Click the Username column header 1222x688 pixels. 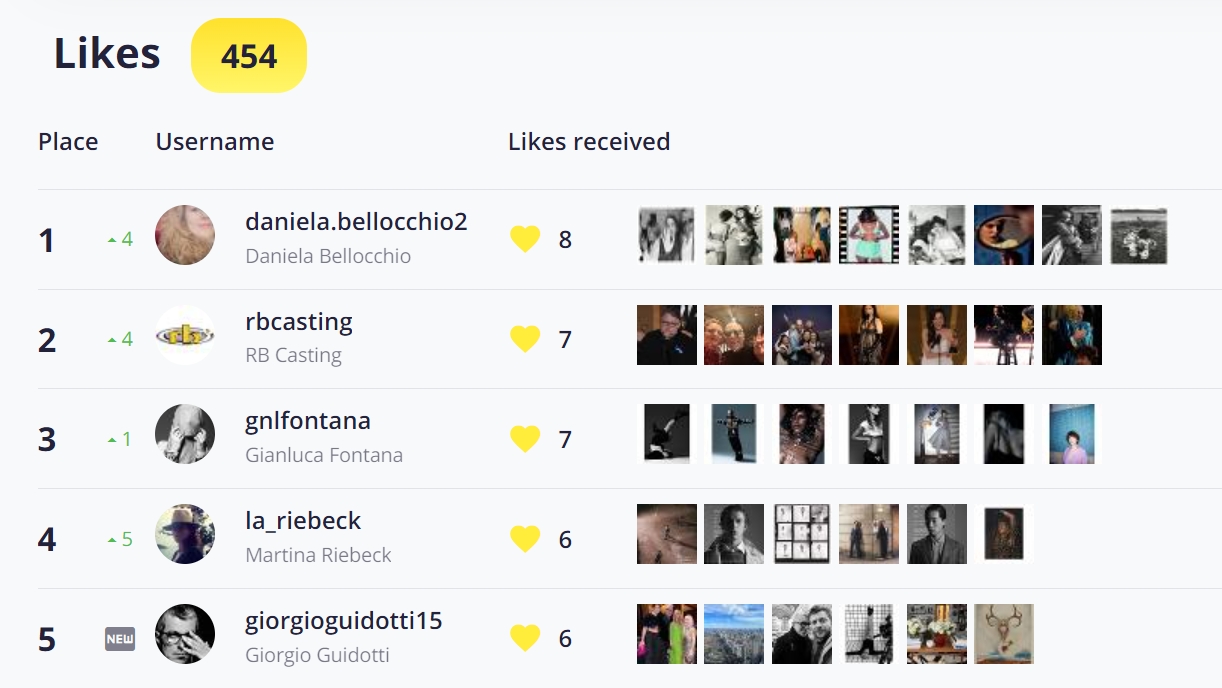215,142
